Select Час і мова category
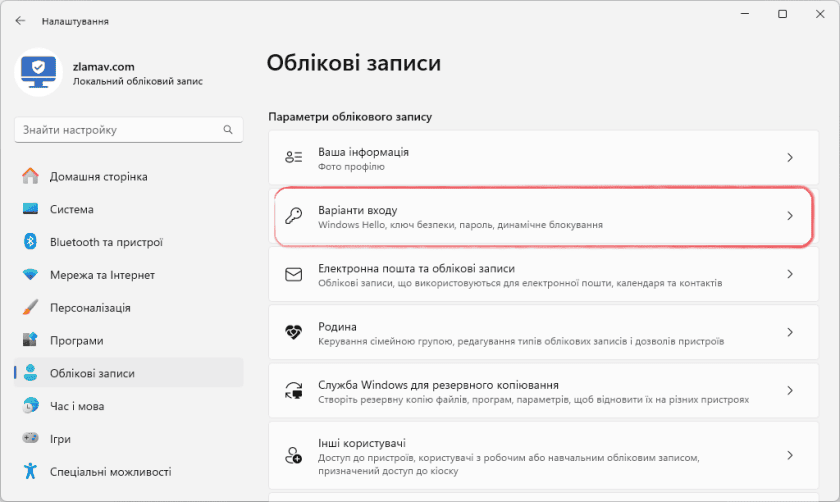Viewport: 840px width, 502px height. 129,406
